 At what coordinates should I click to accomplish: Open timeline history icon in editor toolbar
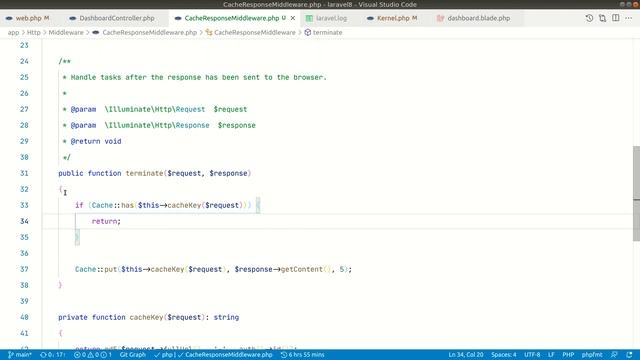click(x=589, y=18)
